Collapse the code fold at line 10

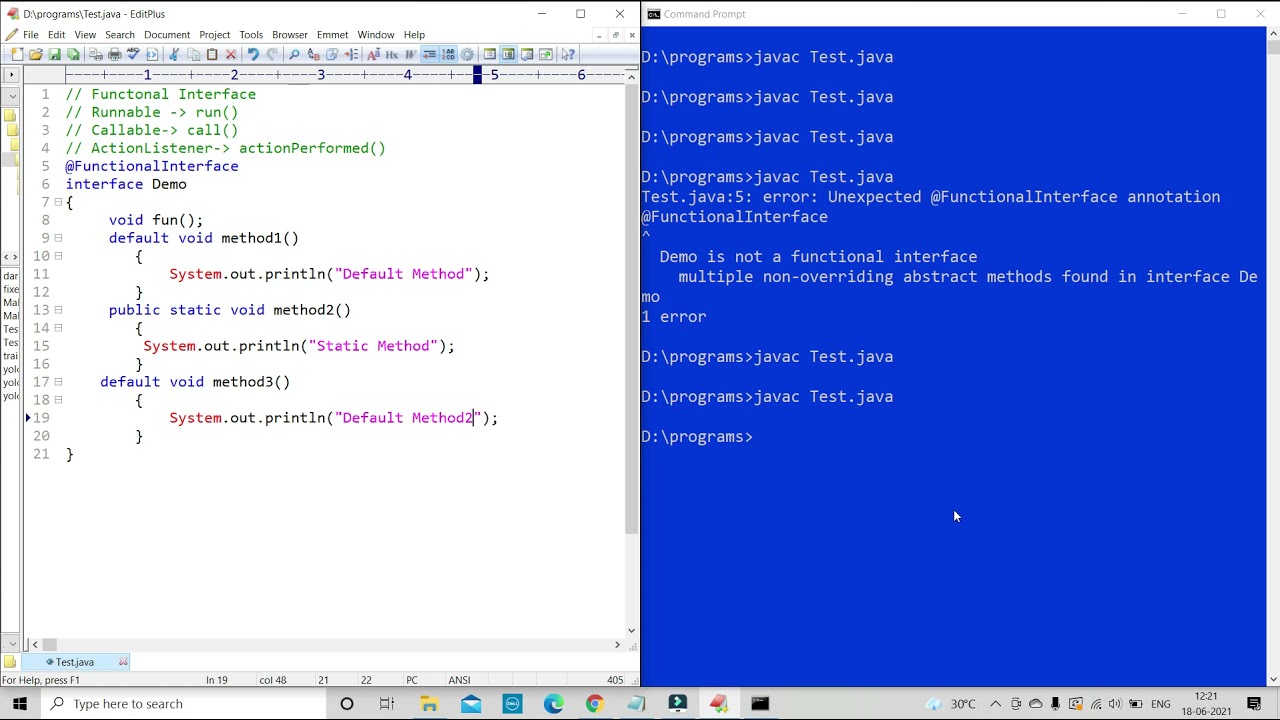[x=58, y=256]
